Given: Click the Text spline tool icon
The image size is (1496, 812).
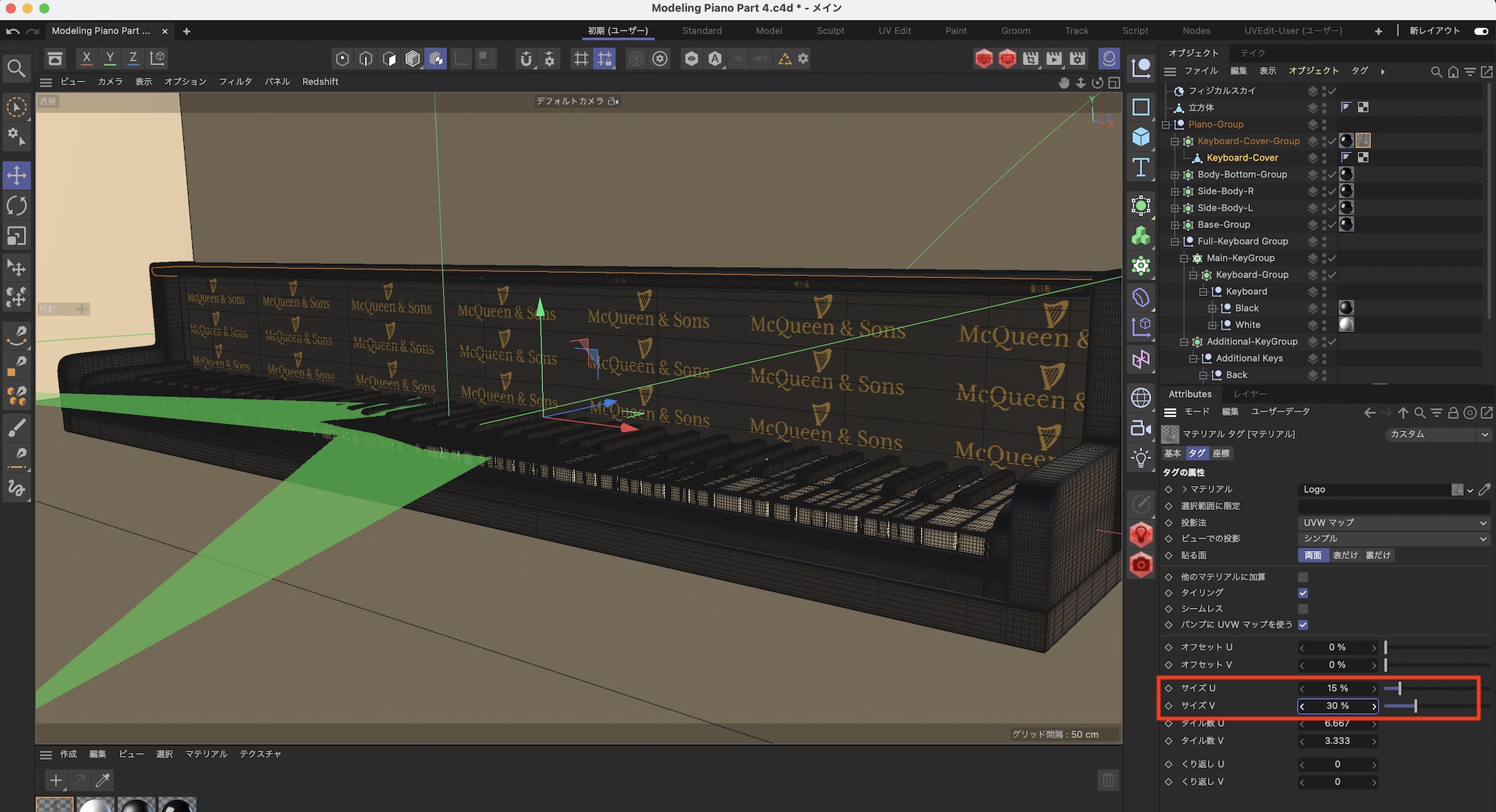Looking at the screenshot, I should point(1141,167).
